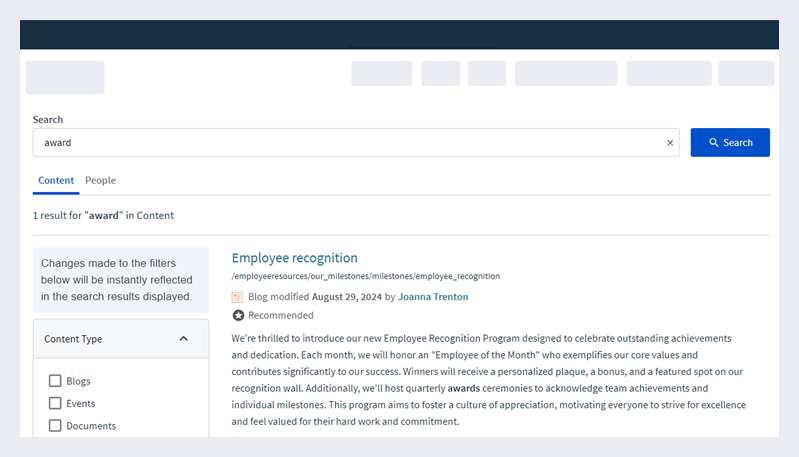Click the 'Recommended' label text
The width and height of the screenshot is (799, 457).
[x=281, y=315]
